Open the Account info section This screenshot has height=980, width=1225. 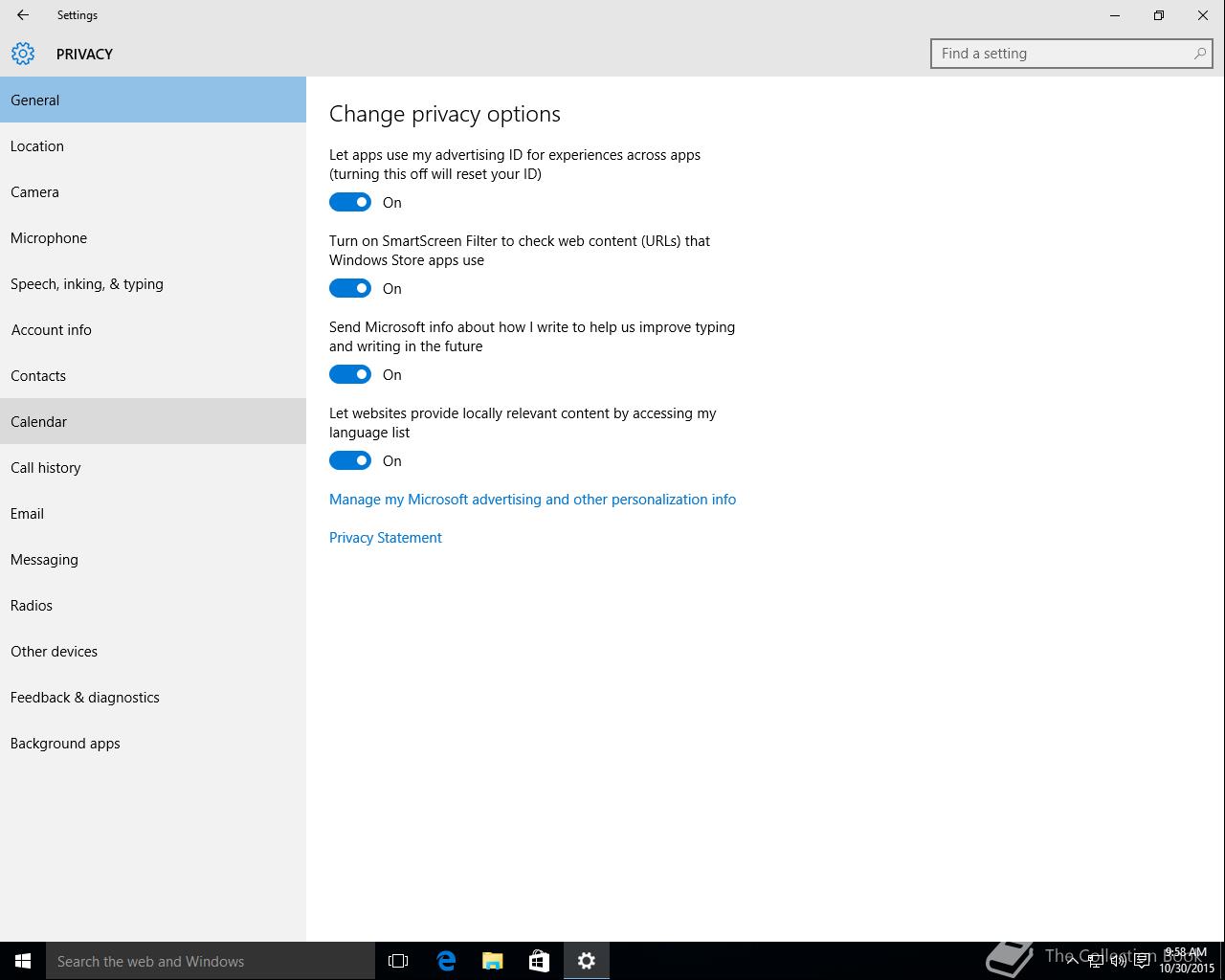tap(153, 329)
